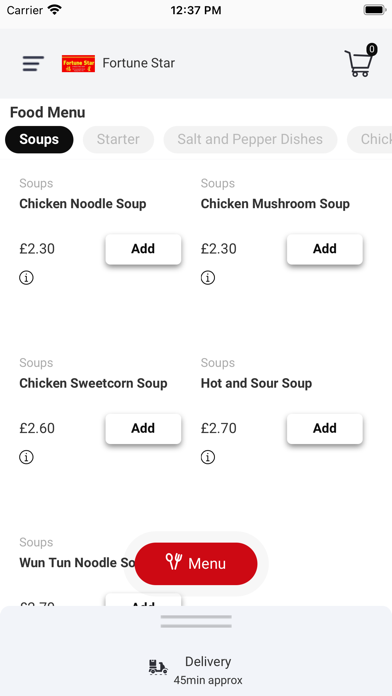Image resolution: width=392 pixels, height=696 pixels.
Task: Add Hot and Sour Soup to cart
Action: [325, 428]
